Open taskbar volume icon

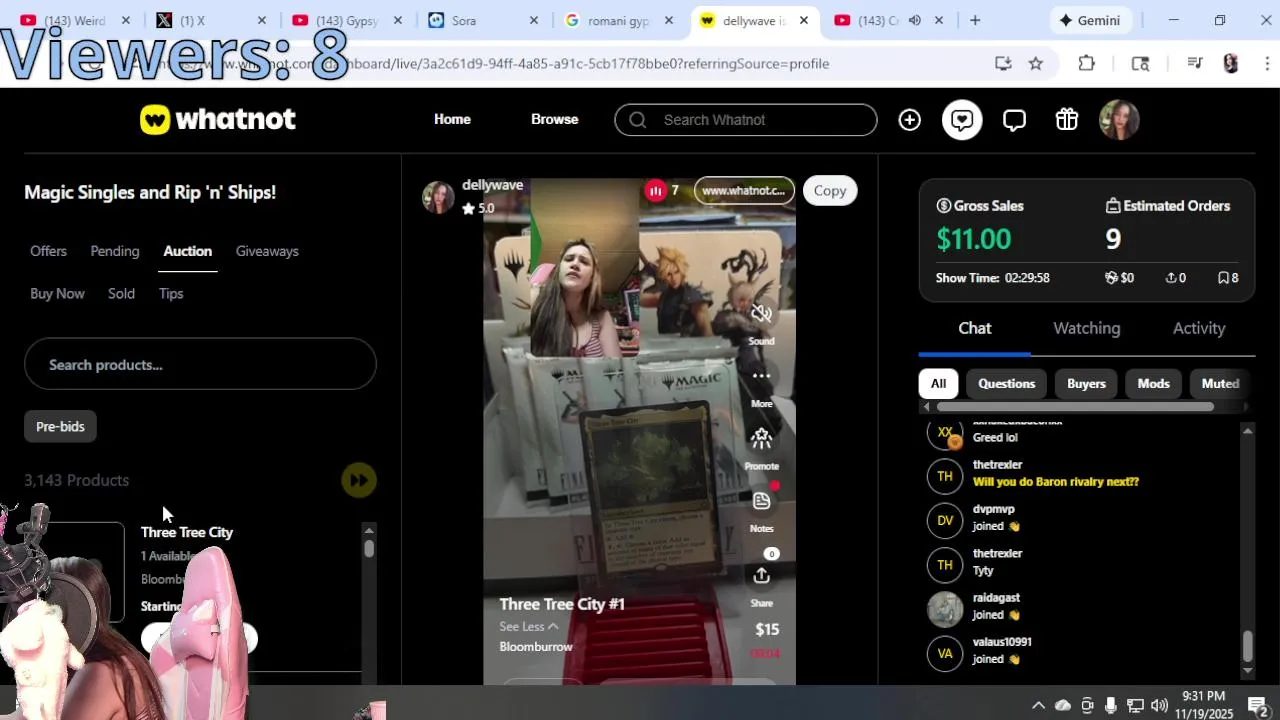click(x=1159, y=705)
